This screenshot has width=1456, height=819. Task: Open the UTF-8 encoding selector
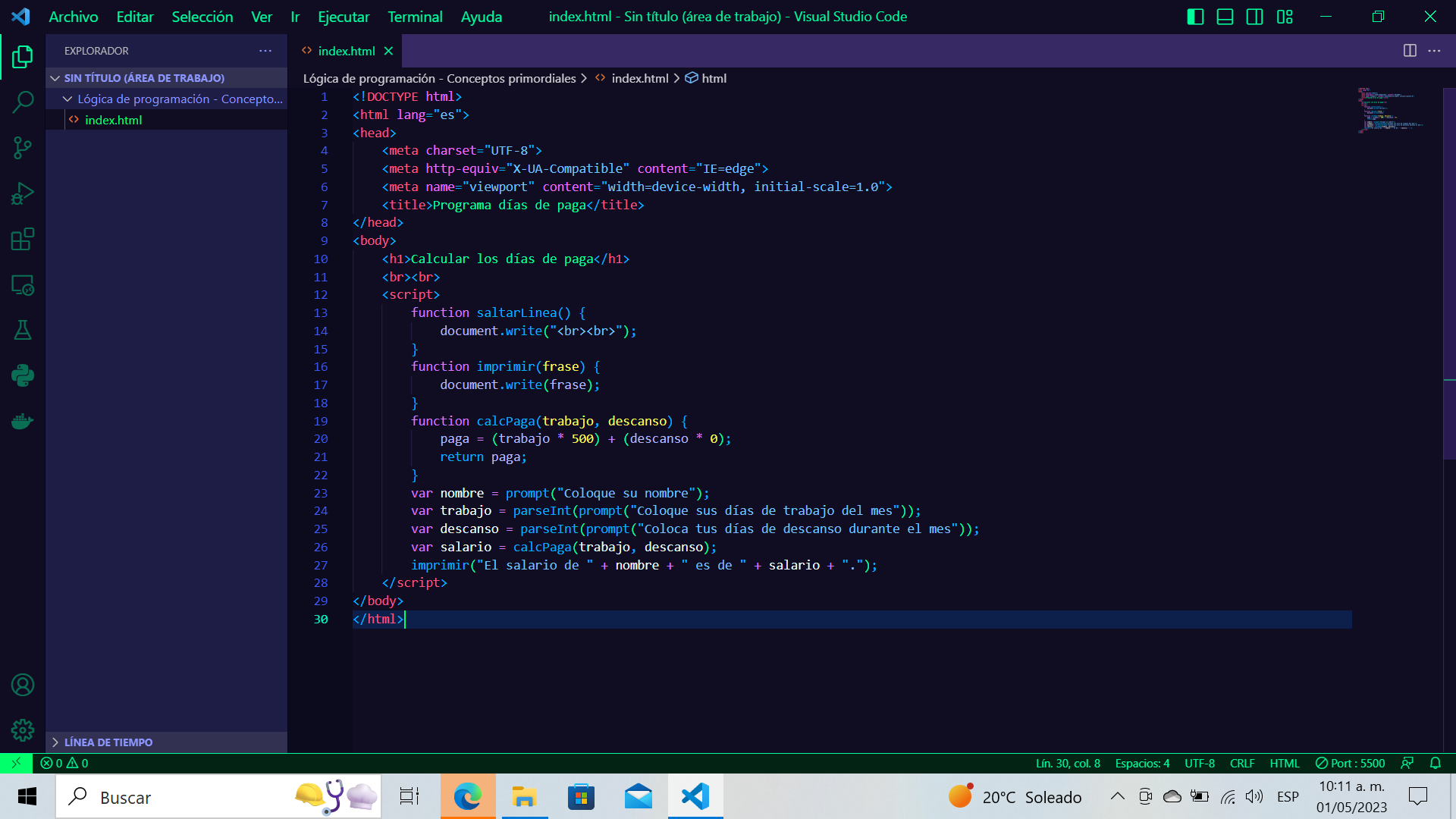1200,763
